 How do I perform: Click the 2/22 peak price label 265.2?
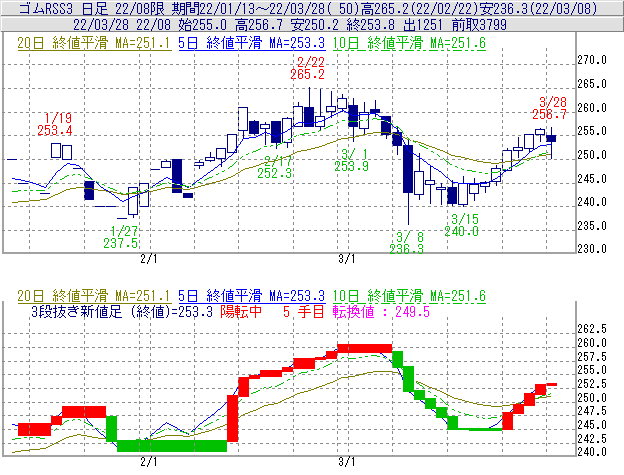click(307, 74)
